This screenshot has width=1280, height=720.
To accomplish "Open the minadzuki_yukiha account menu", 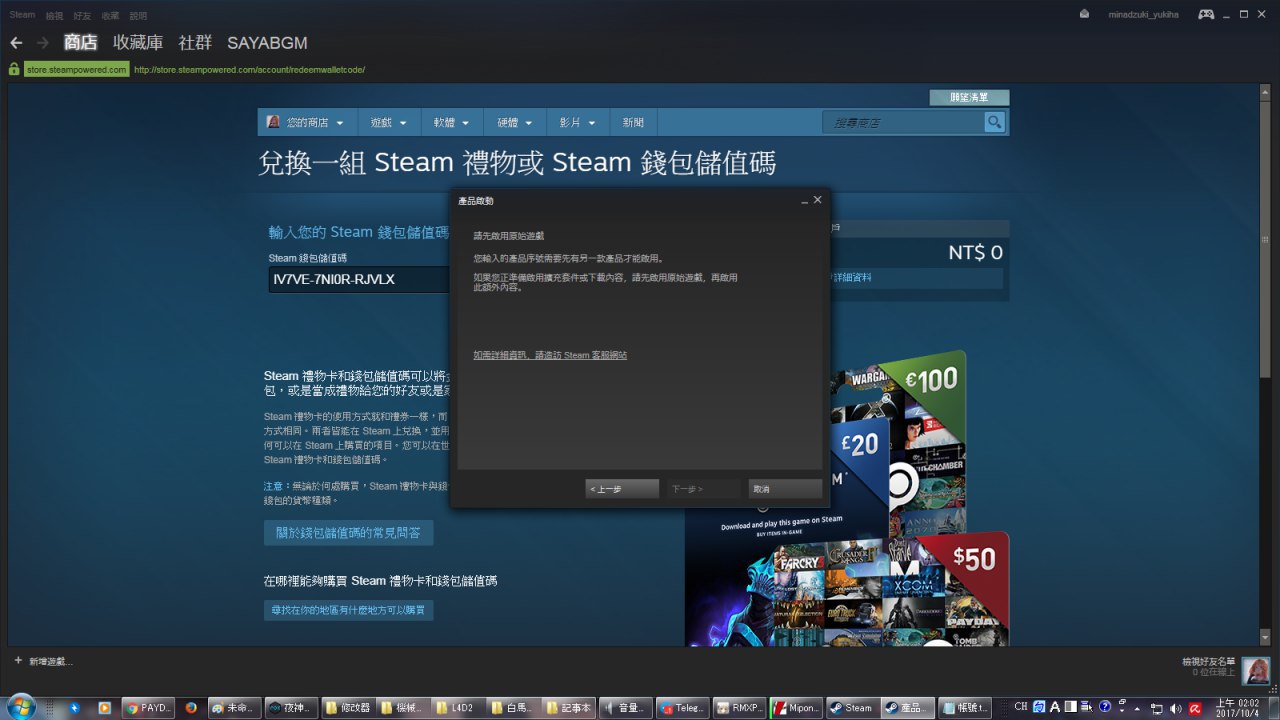I will click(x=1143, y=14).
